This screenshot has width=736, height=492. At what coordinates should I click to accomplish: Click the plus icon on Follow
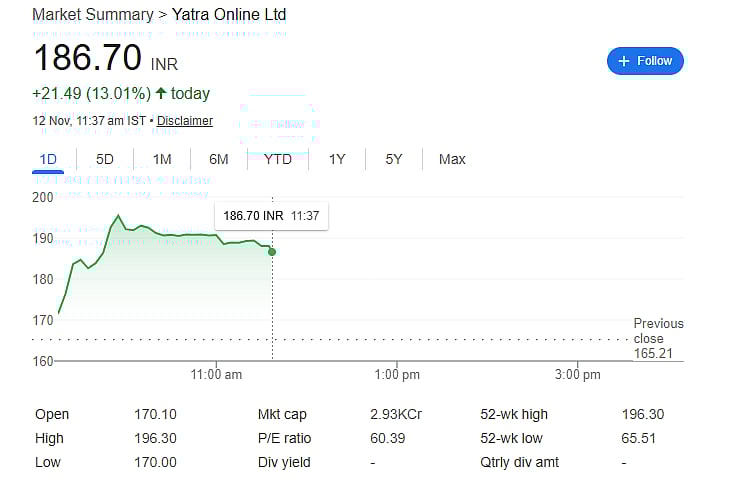(x=624, y=61)
